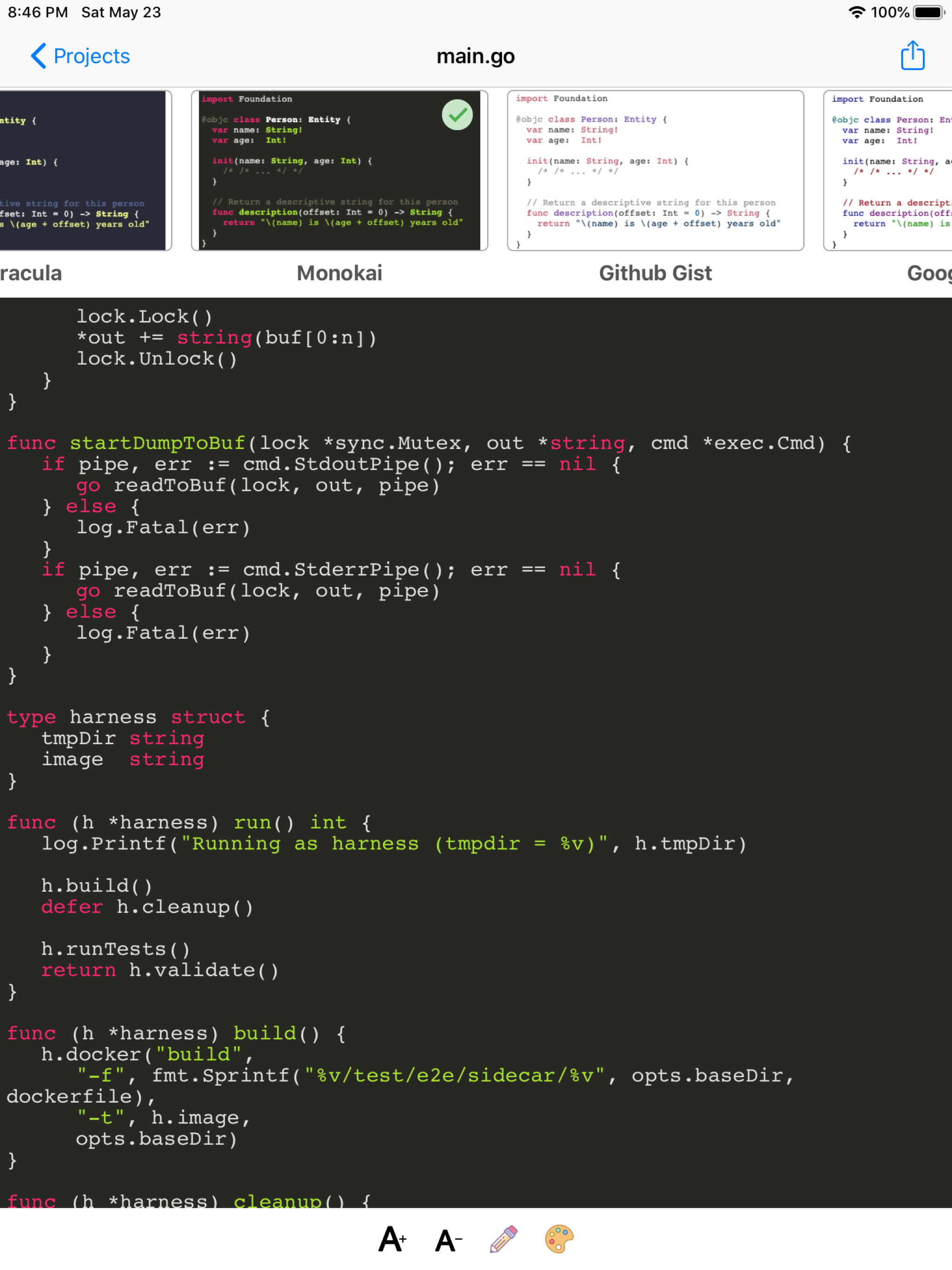This screenshot has height=1270, width=952.
Task: Tap the battery indicator icon
Action: [x=928, y=12]
